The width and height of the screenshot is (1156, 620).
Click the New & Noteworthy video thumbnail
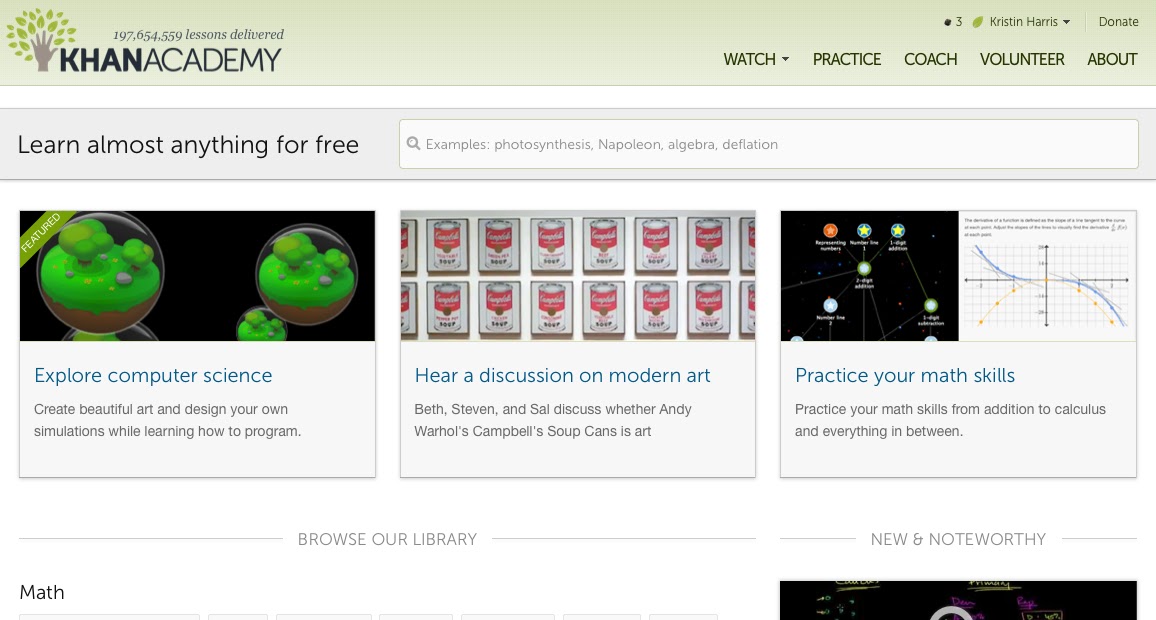(x=958, y=600)
